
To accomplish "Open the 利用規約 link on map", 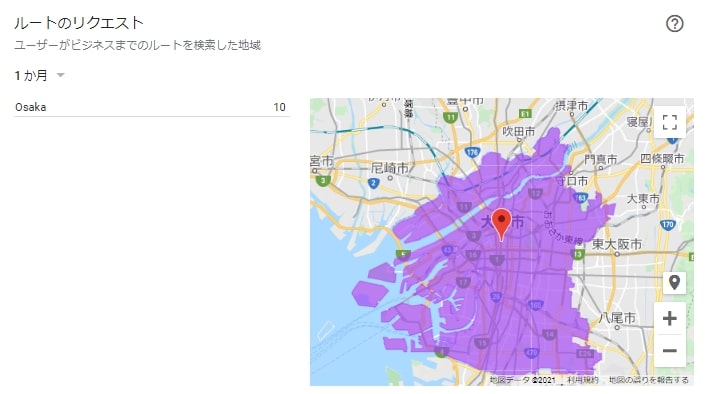I will 582,380.
